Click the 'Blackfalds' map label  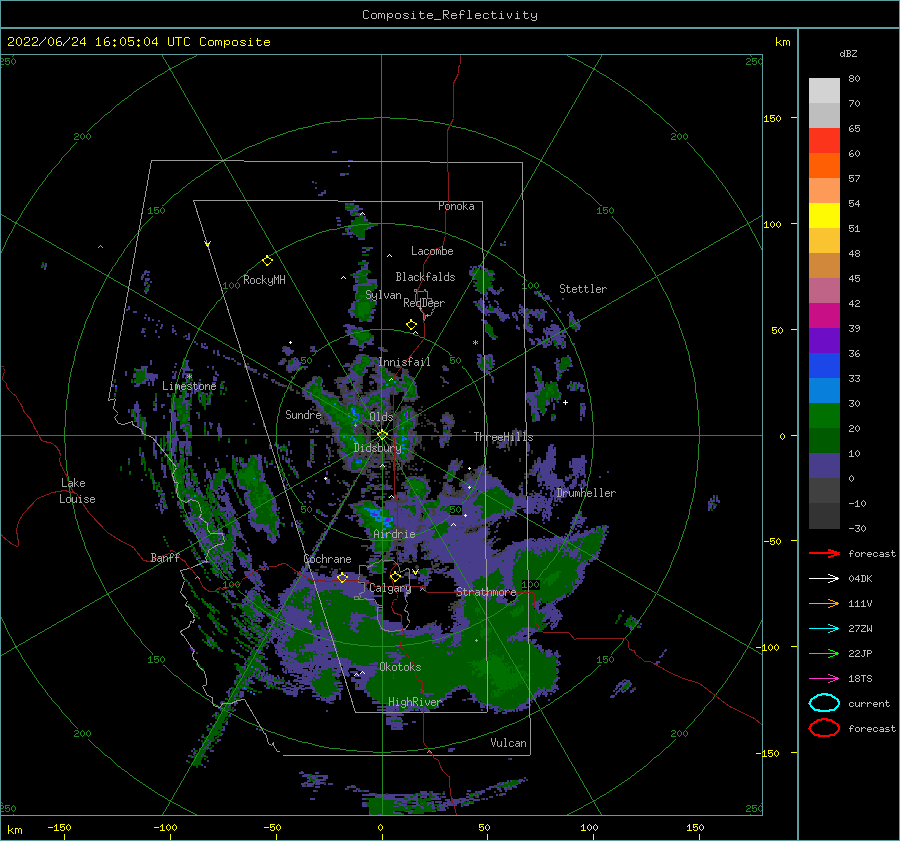click(x=425, y=277)
